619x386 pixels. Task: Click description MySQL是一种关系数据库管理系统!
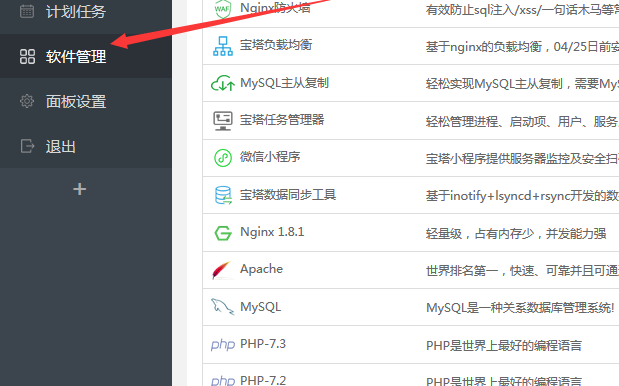(520, 308)
